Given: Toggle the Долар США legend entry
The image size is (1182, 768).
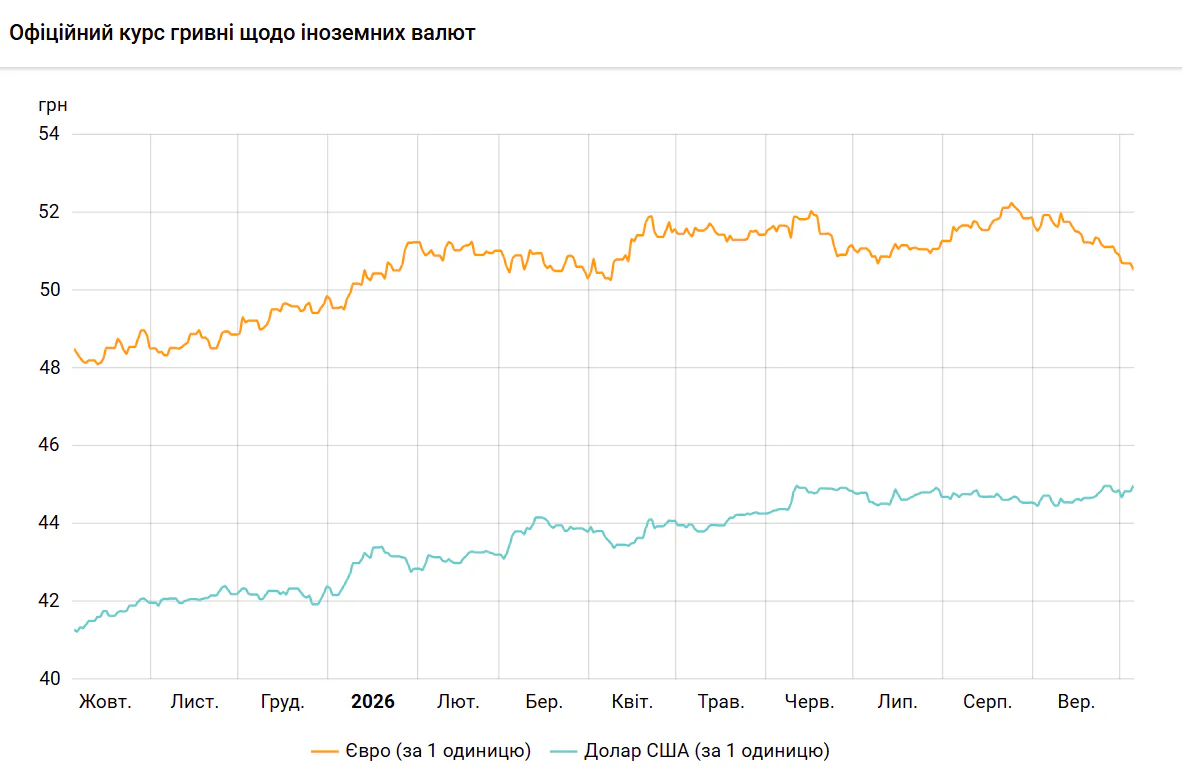Looking at the screenshot, I should pyautogui.click(x=689, y=751).
